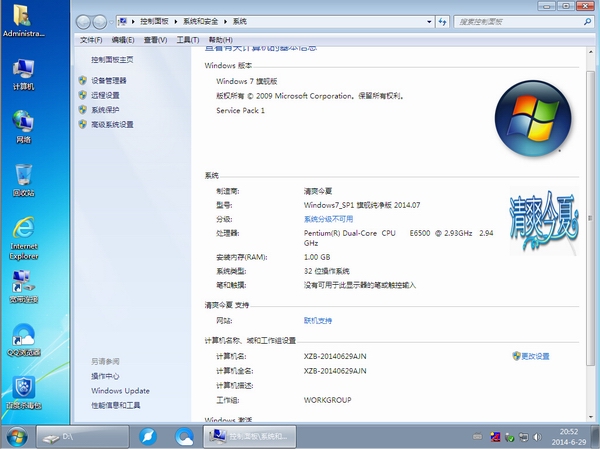This screenshot has height=449, width=600.
Task: Click the red-blue flag tray icon
Action: coord(496,437)
